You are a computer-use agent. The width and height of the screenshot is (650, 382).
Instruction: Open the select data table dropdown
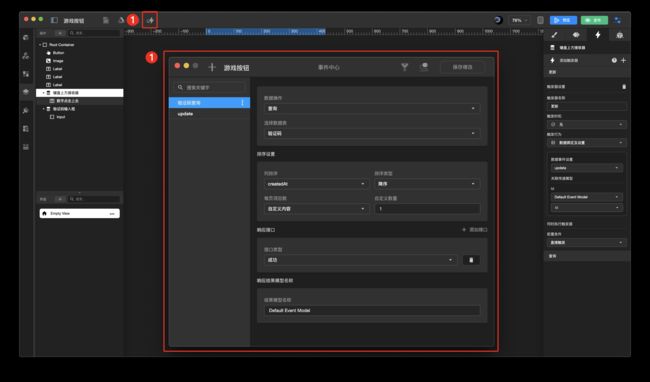[372, 133]
